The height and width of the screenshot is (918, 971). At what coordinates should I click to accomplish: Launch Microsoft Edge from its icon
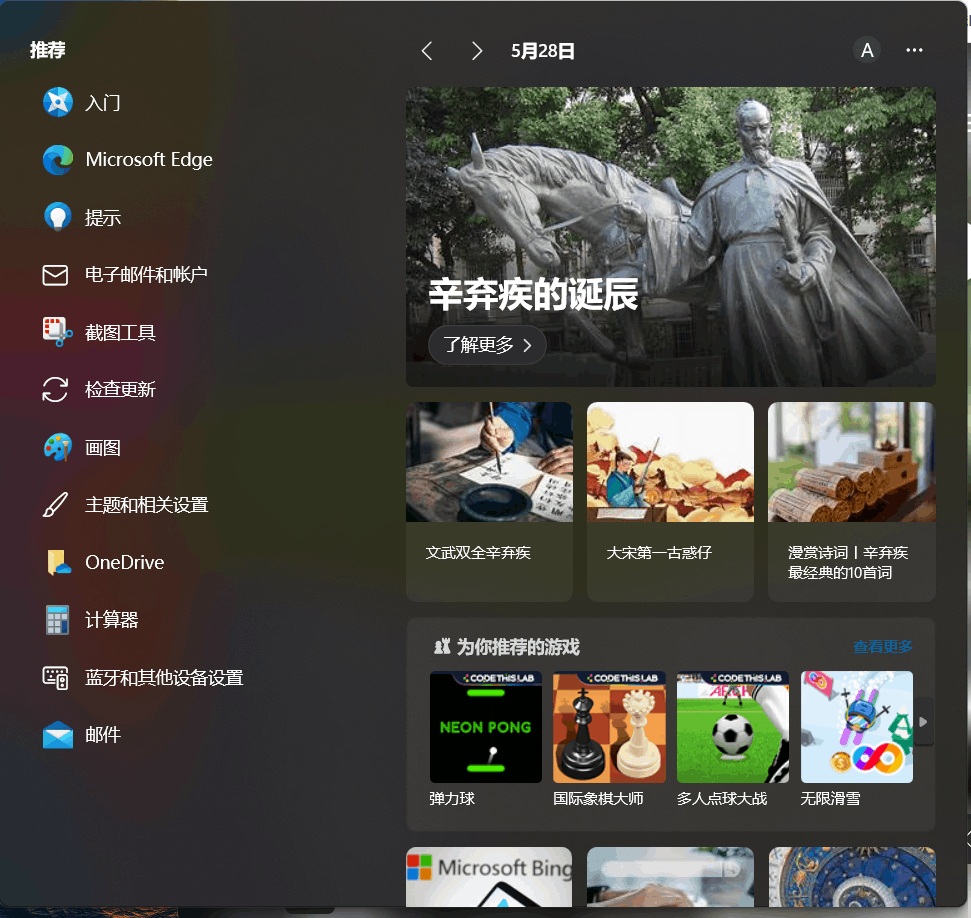58,159
